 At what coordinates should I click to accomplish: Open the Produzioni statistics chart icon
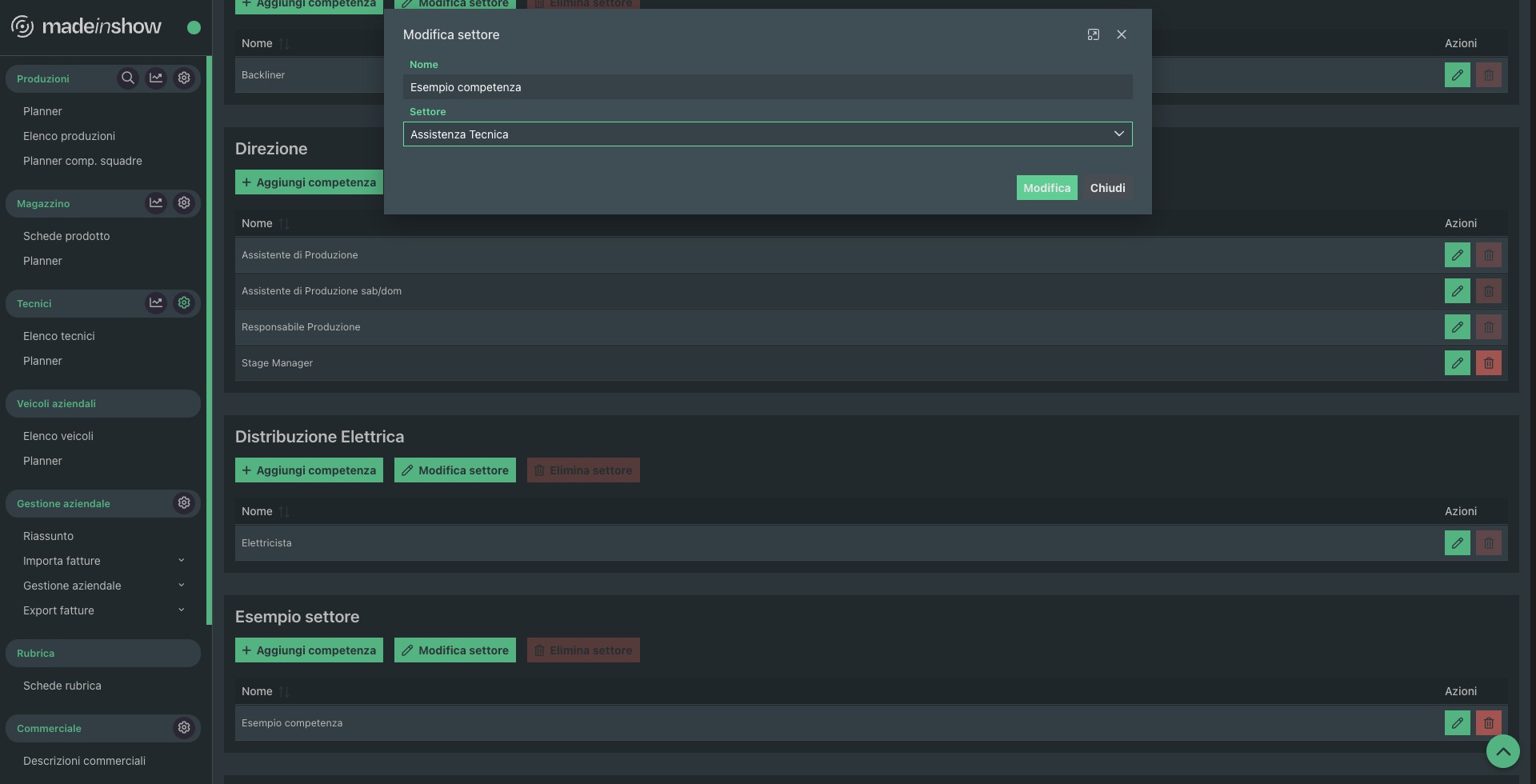pos(156,78)
